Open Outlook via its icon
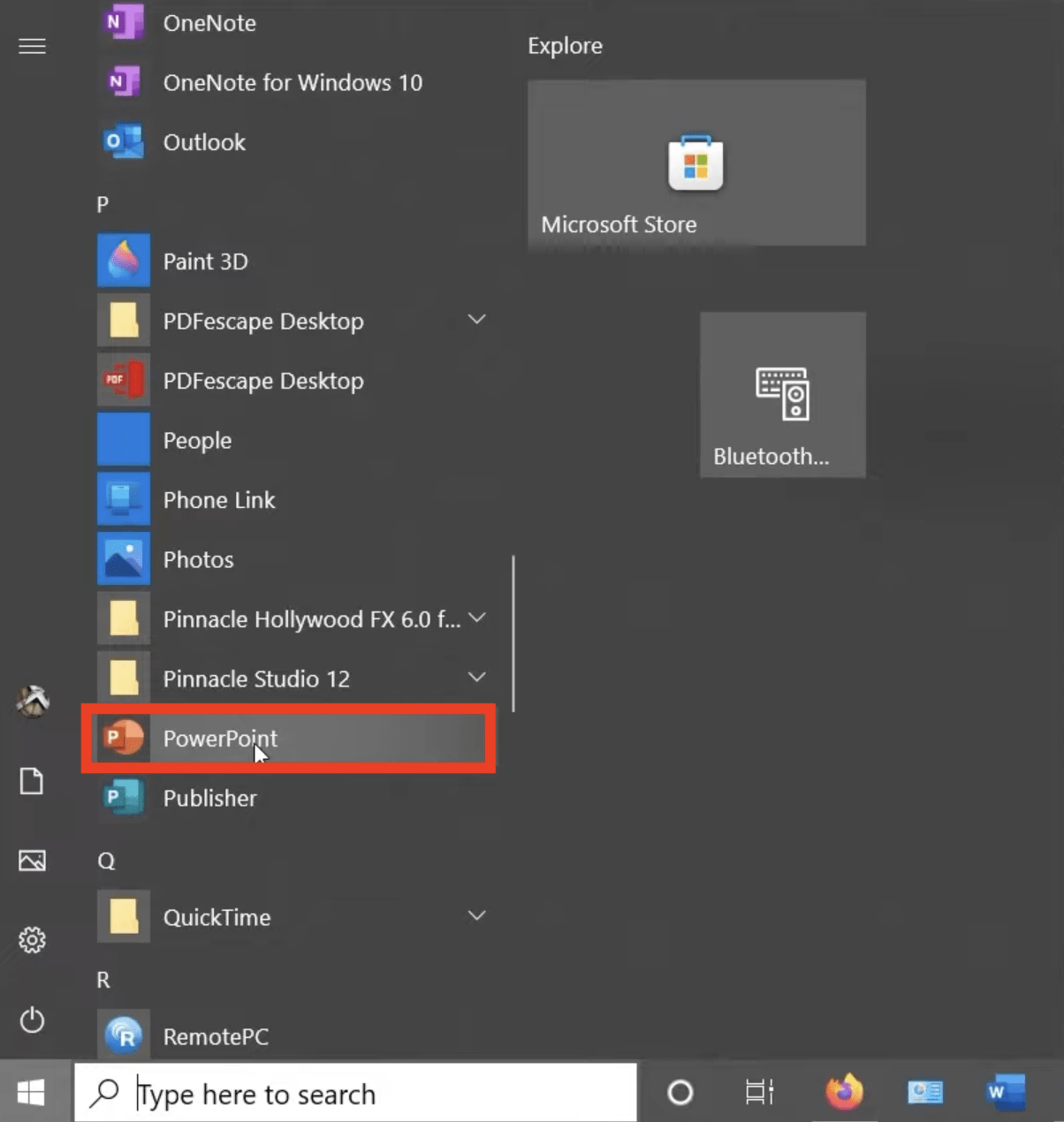 (124, 141)
